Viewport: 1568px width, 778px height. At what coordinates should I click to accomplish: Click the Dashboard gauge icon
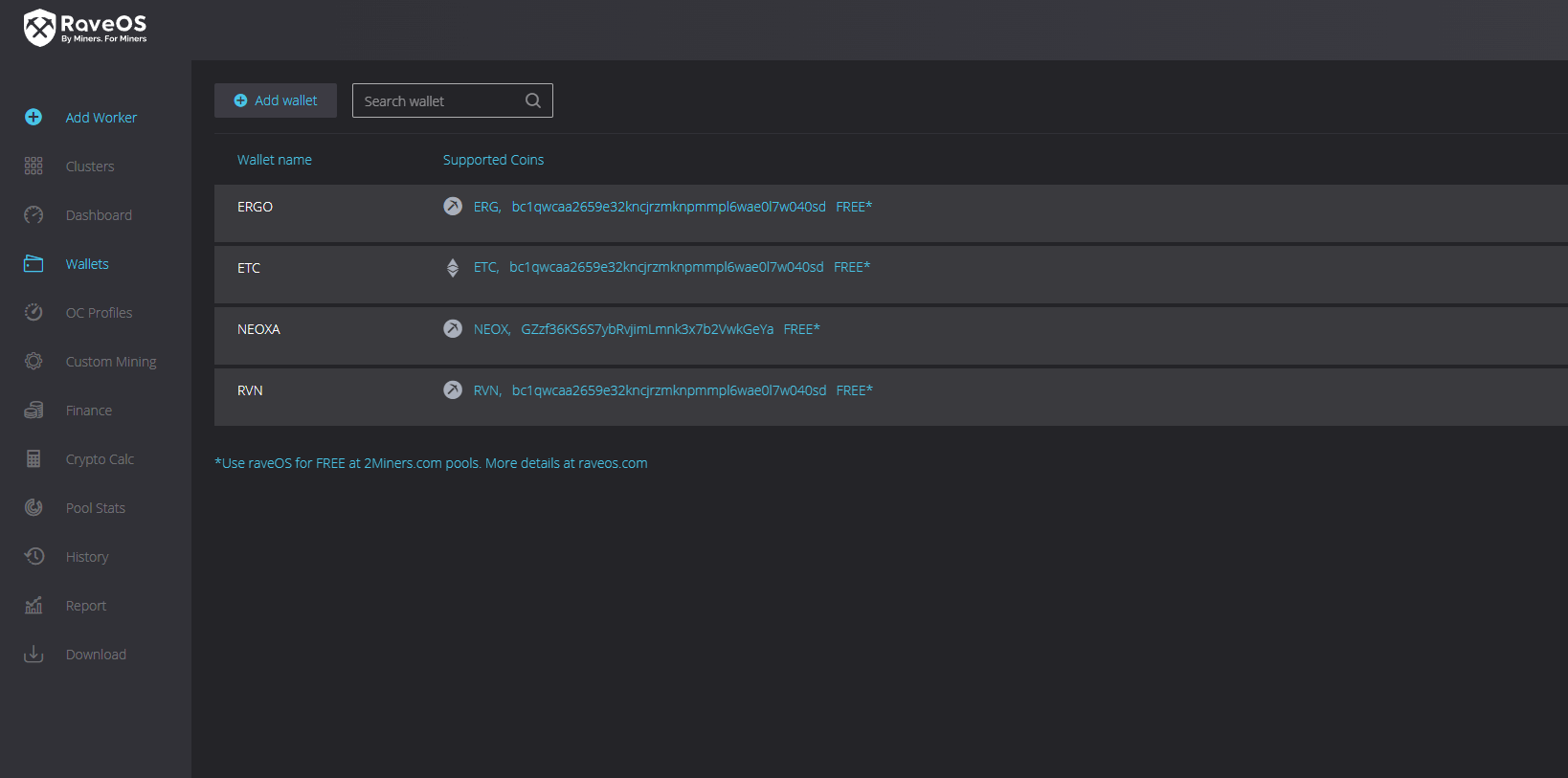pos(34,214)
